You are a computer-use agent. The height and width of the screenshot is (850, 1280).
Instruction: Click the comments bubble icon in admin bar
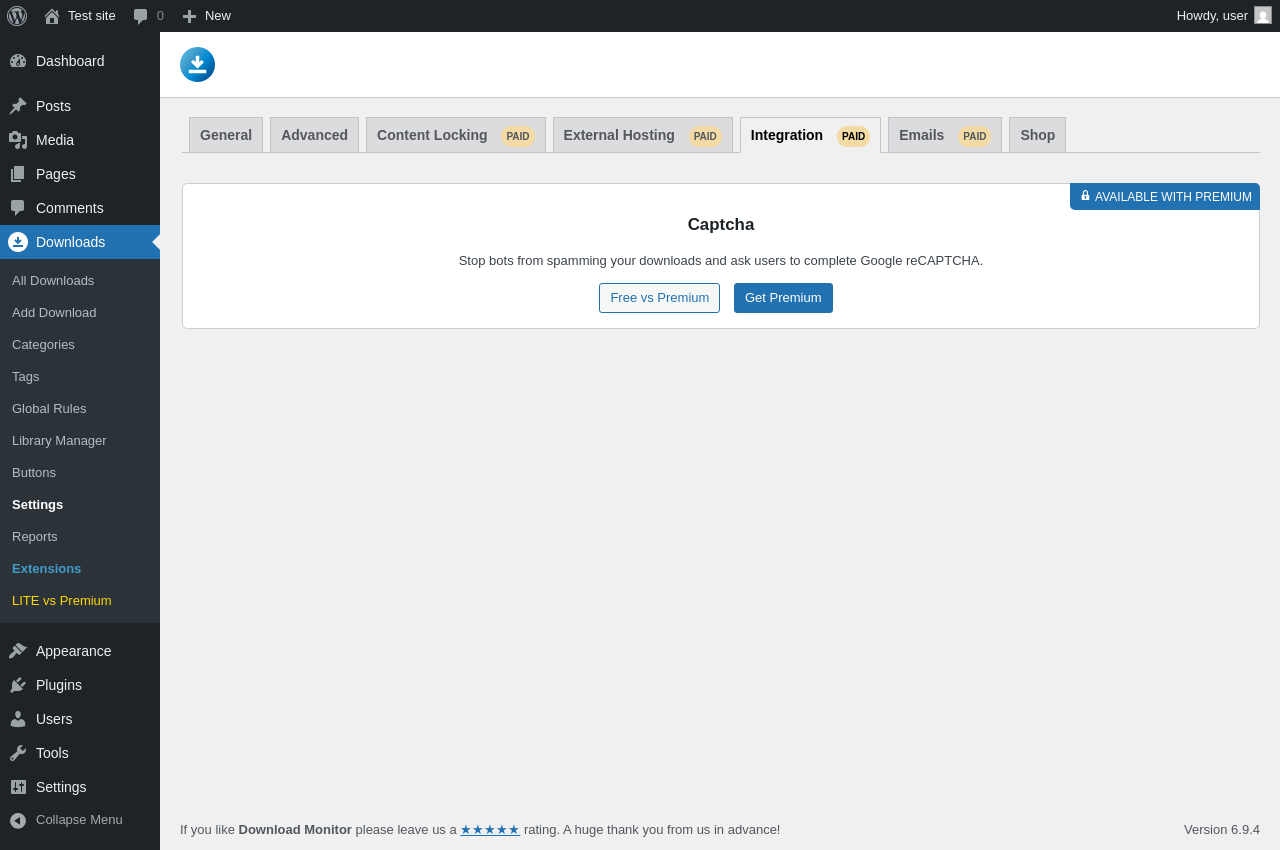[x=141, y=16]
